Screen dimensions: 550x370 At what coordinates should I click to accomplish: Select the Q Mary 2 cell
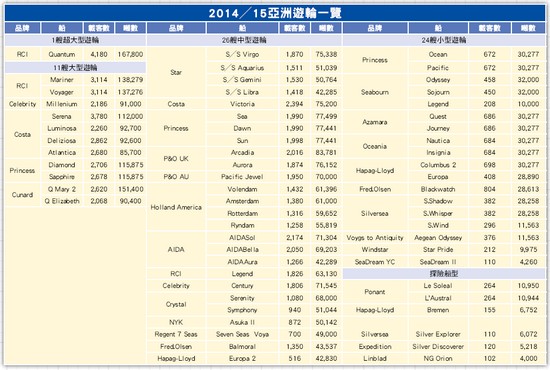click(62, 189)
